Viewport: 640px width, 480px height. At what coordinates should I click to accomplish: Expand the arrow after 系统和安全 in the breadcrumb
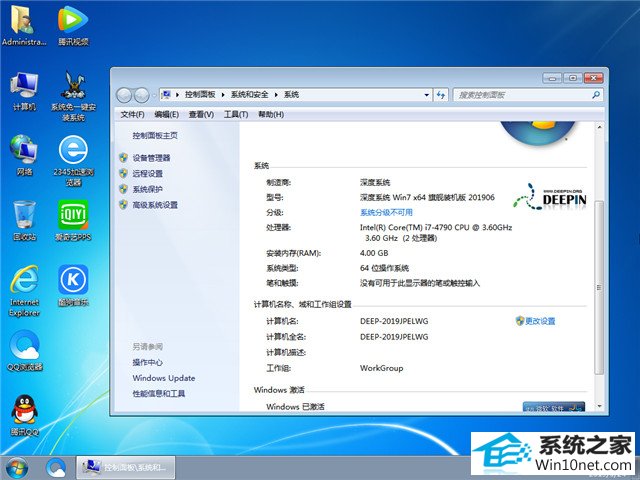coord(276,95)
